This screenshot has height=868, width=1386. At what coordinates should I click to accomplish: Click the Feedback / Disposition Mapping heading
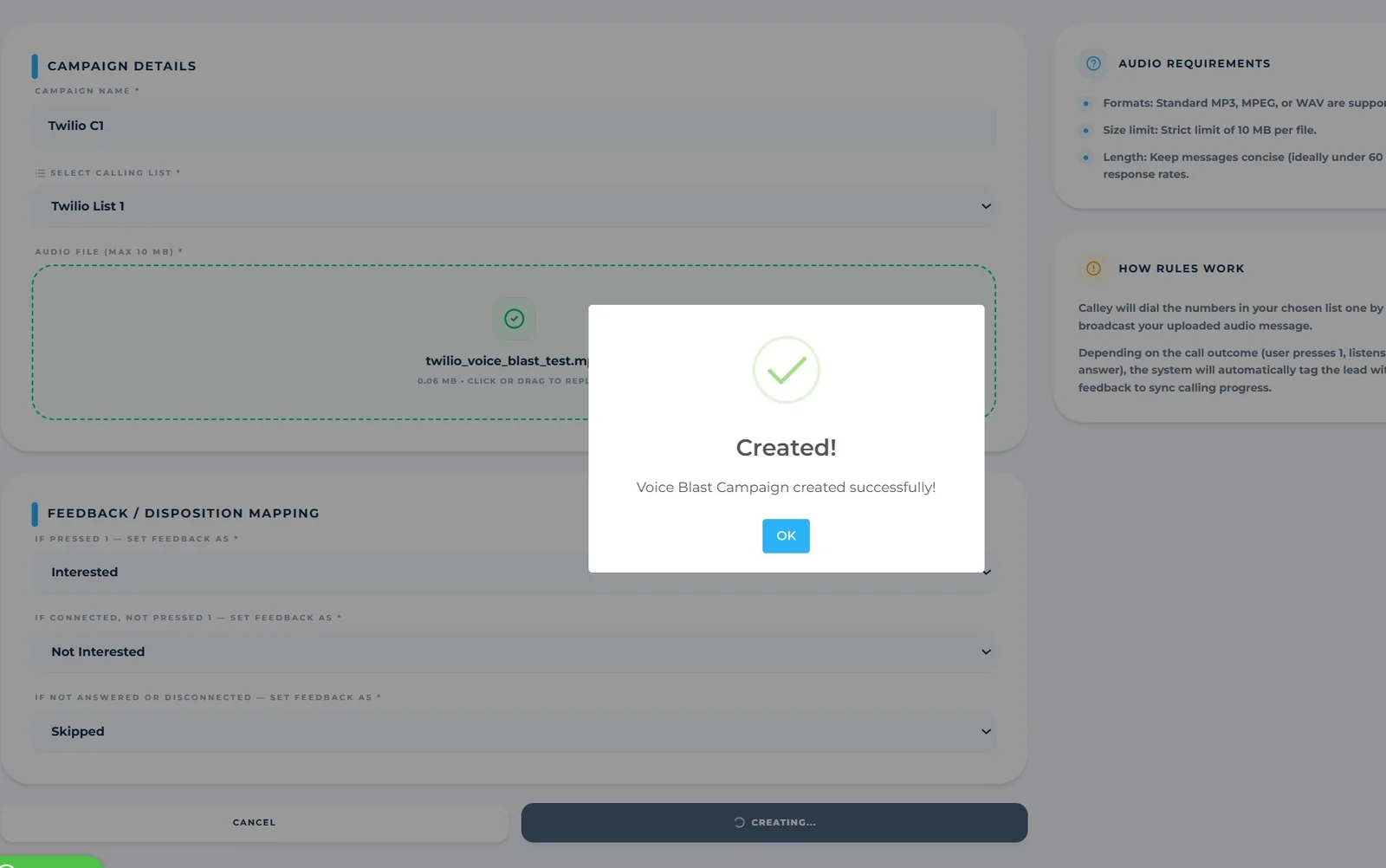183,513
